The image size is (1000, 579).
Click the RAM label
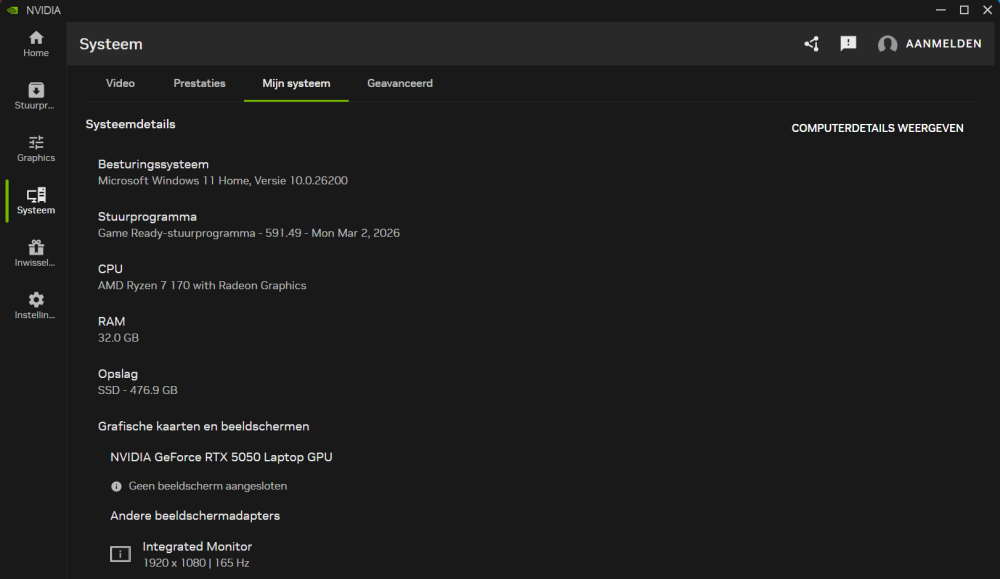click(112, 321)
